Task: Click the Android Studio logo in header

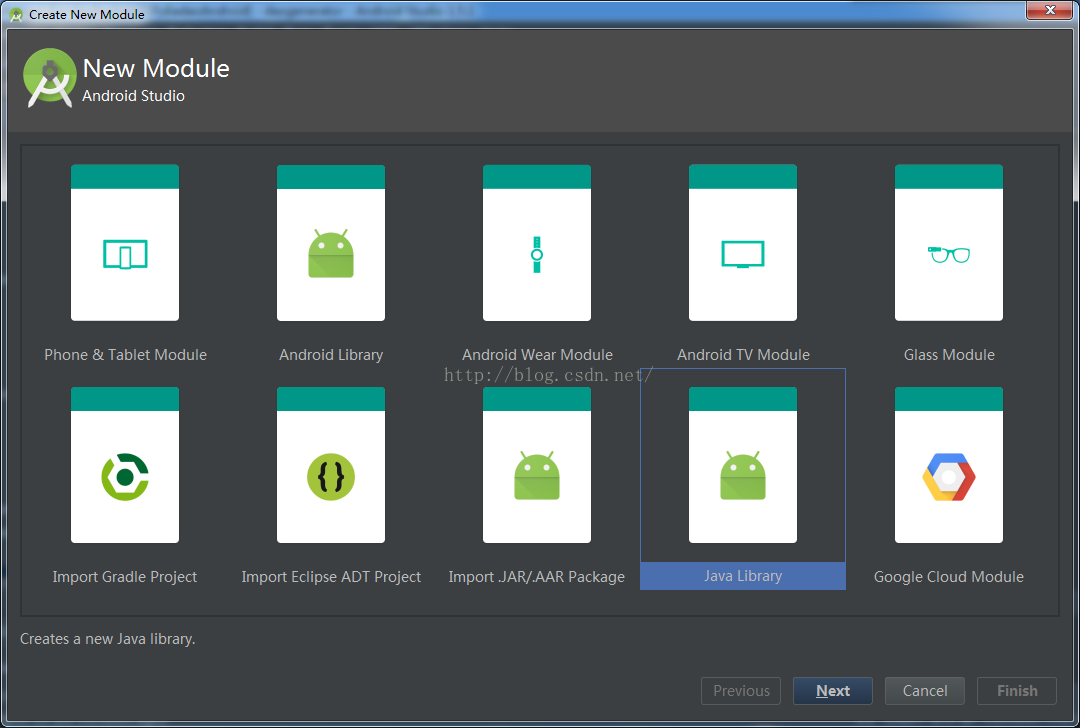Action: point(50,78)
